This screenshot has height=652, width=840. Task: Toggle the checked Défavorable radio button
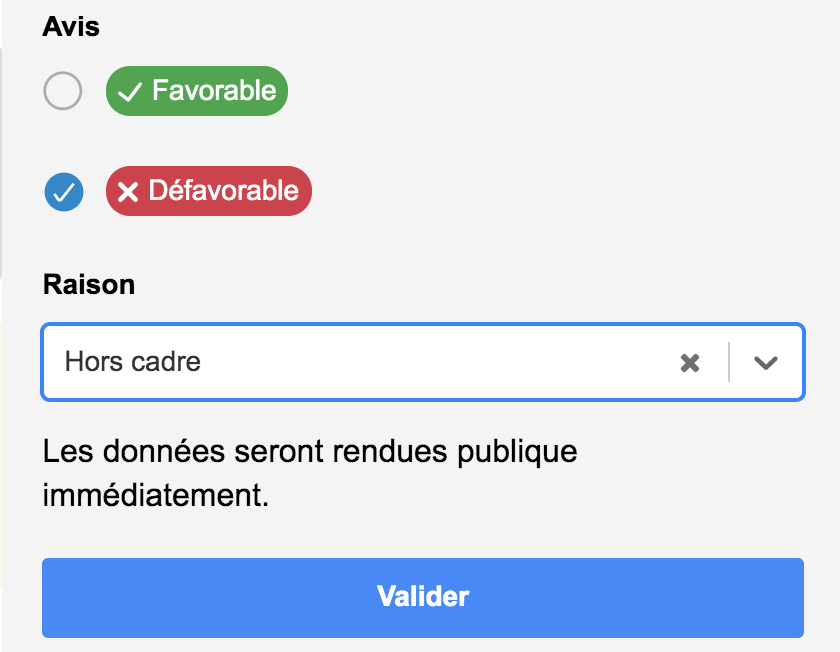(x=64, y=192)
